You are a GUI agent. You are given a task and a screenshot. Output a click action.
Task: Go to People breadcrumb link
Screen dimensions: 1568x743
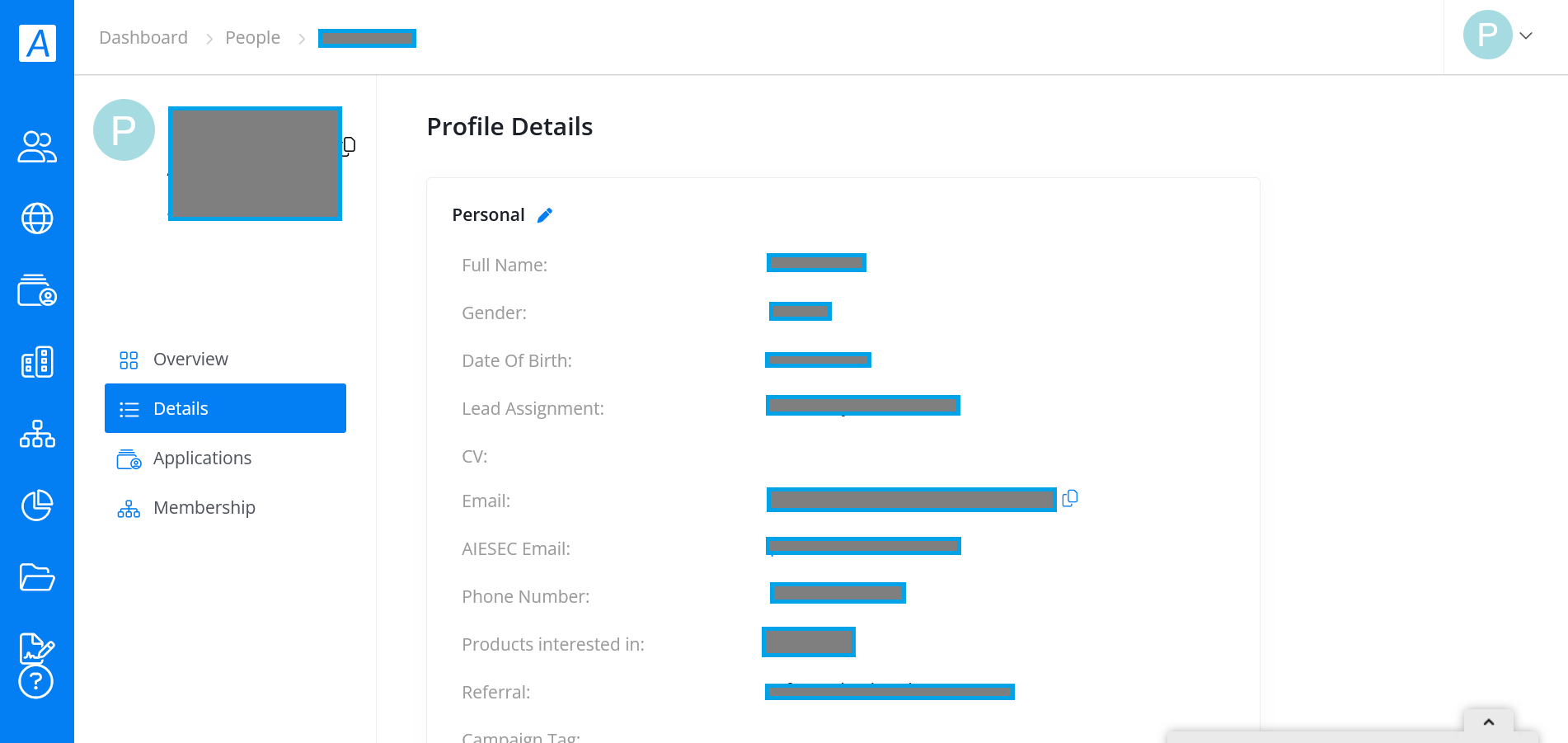252,38
